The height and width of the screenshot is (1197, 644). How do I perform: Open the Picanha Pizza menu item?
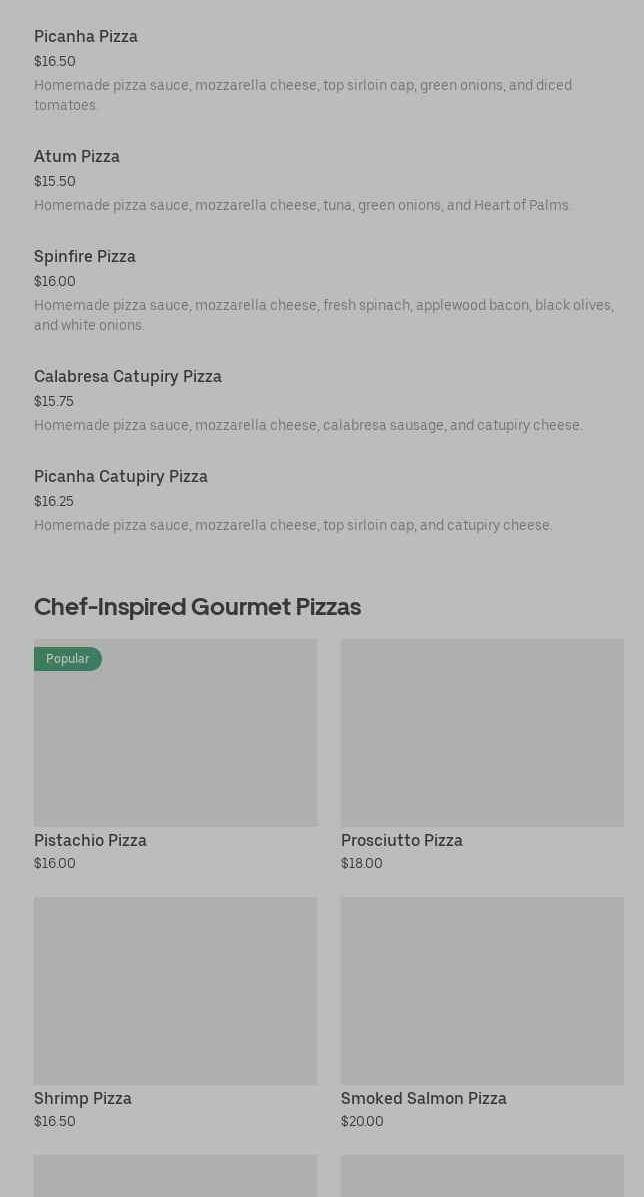click(86, 37)
